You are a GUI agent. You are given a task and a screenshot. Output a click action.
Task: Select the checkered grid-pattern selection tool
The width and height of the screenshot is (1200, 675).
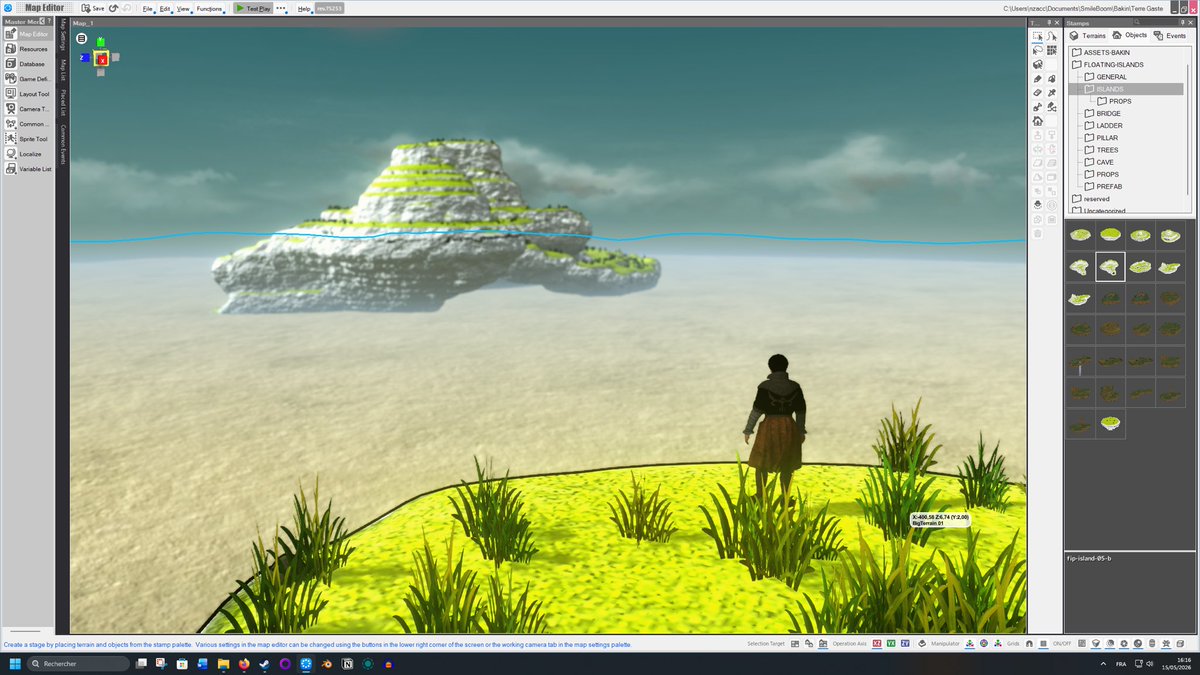click(x=1052, y=51)
